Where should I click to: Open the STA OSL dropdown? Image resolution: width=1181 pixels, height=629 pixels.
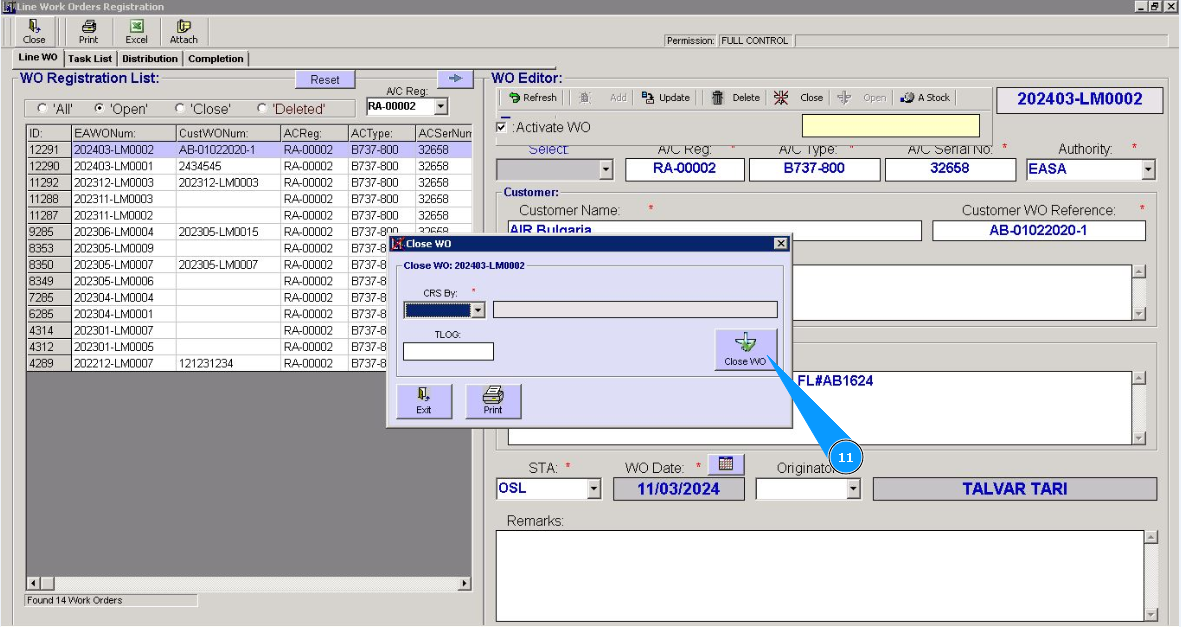(594, 490)
